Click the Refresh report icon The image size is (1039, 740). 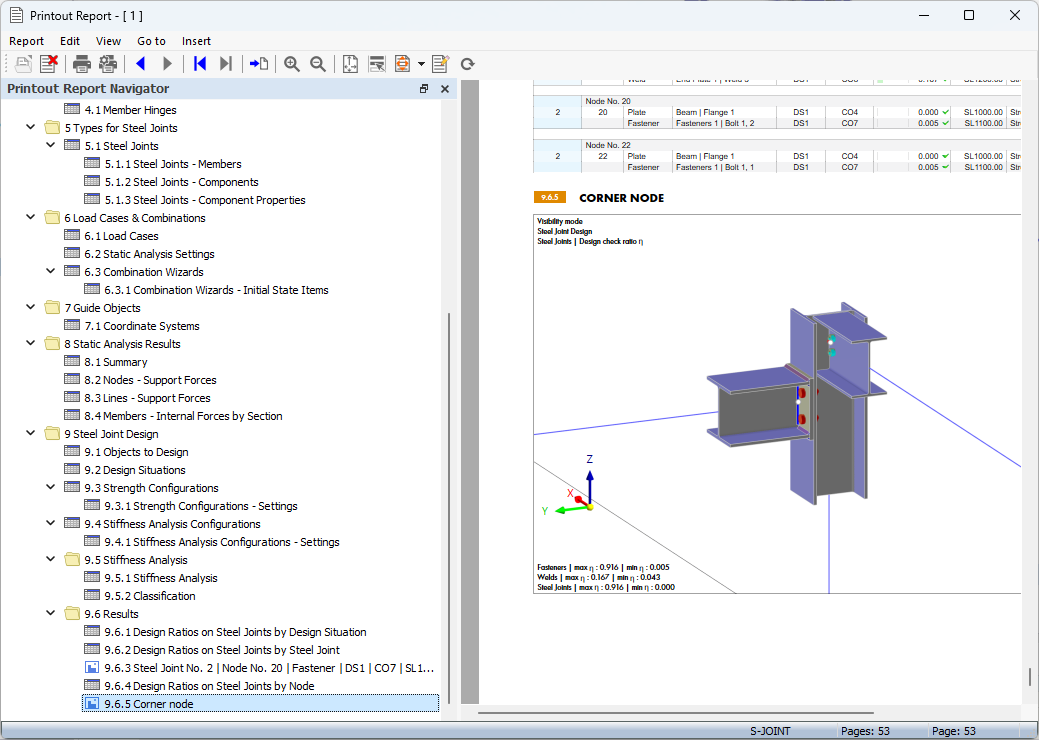(467, 64)
